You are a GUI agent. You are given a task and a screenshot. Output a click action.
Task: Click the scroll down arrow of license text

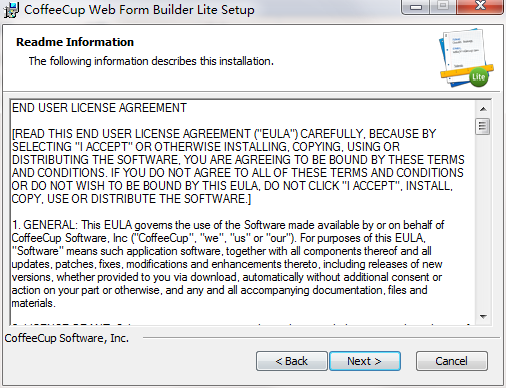click(483, 316)
